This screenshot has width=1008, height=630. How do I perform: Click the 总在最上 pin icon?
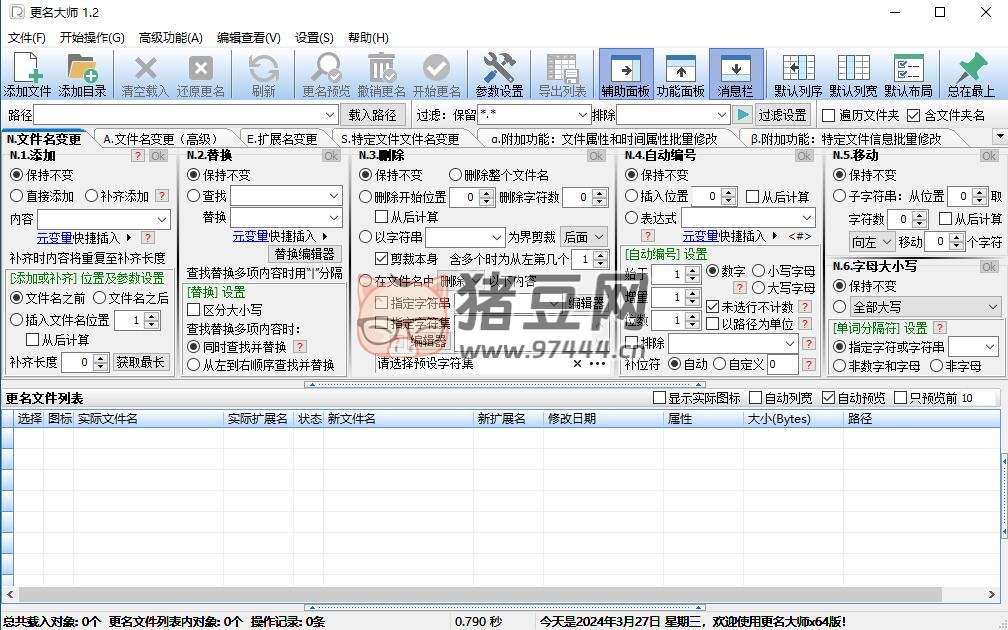tap(970, 68)
